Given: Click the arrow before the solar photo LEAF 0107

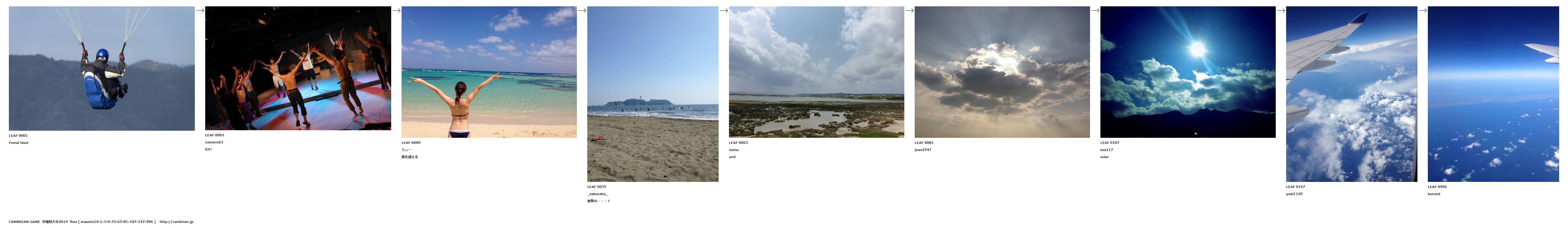Looking at the screenshot, I should coord(1095,10).
